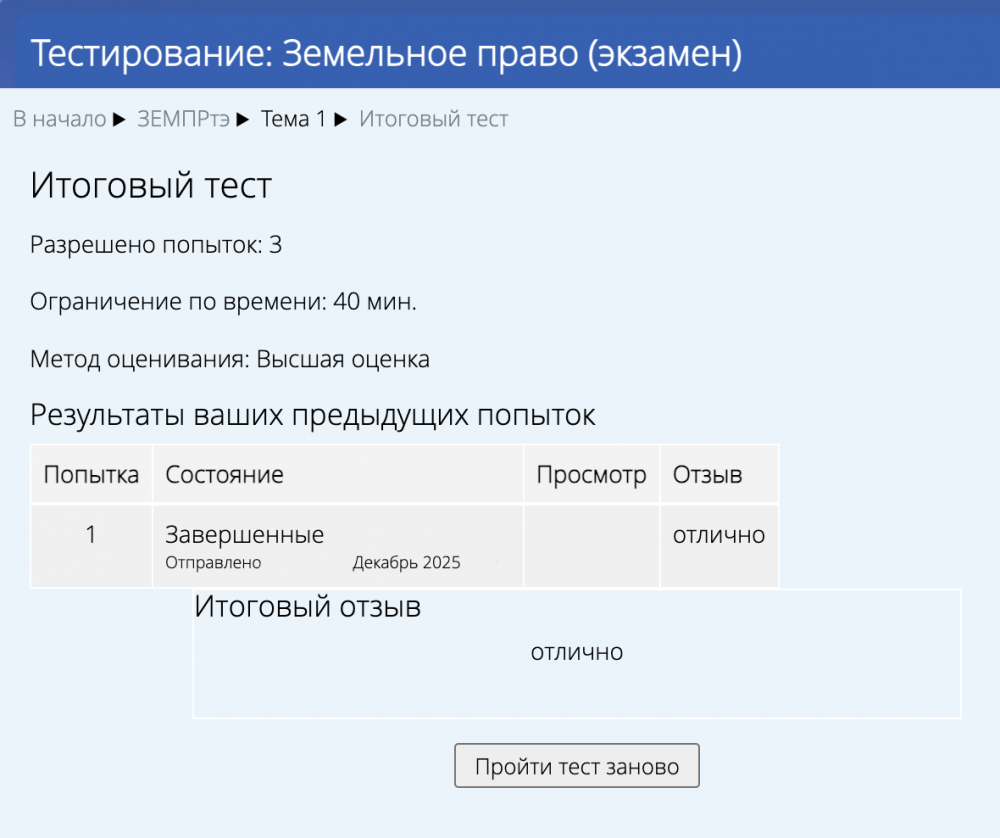Click the 'В начало' breadcrumb link
1000x838 pixels.
tap(59, 120)
